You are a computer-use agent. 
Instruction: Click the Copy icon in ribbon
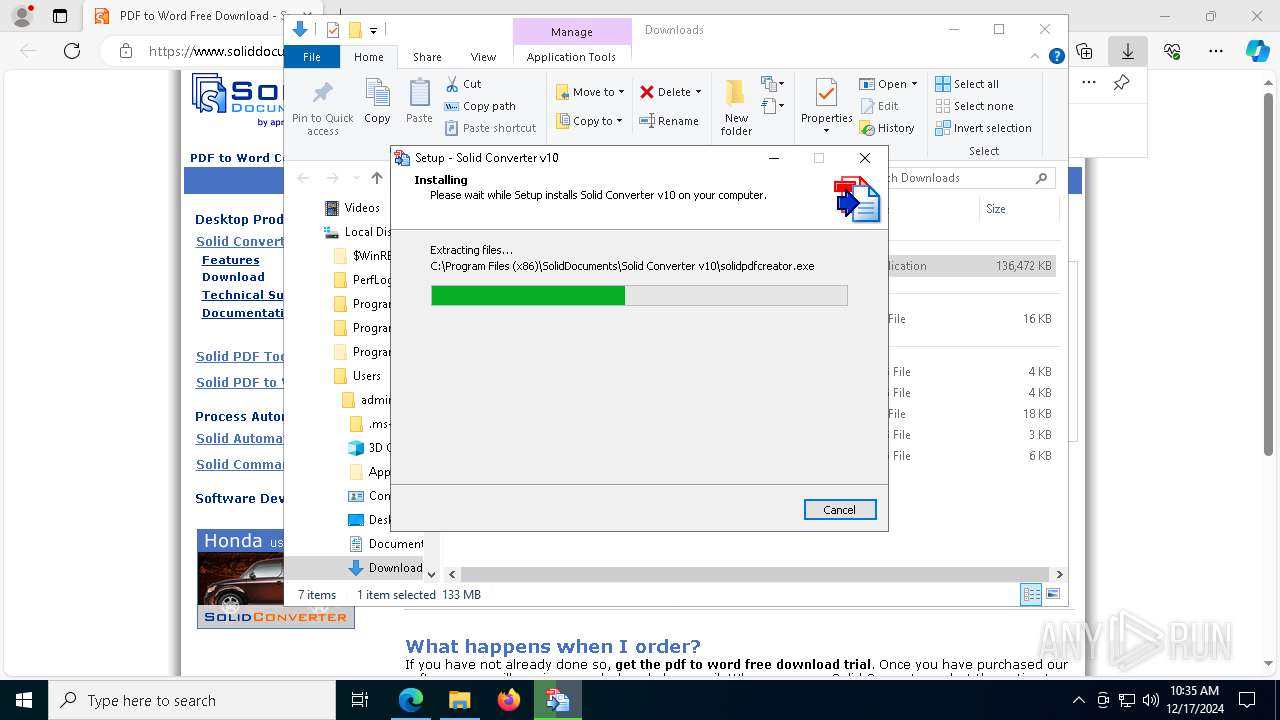377,102
